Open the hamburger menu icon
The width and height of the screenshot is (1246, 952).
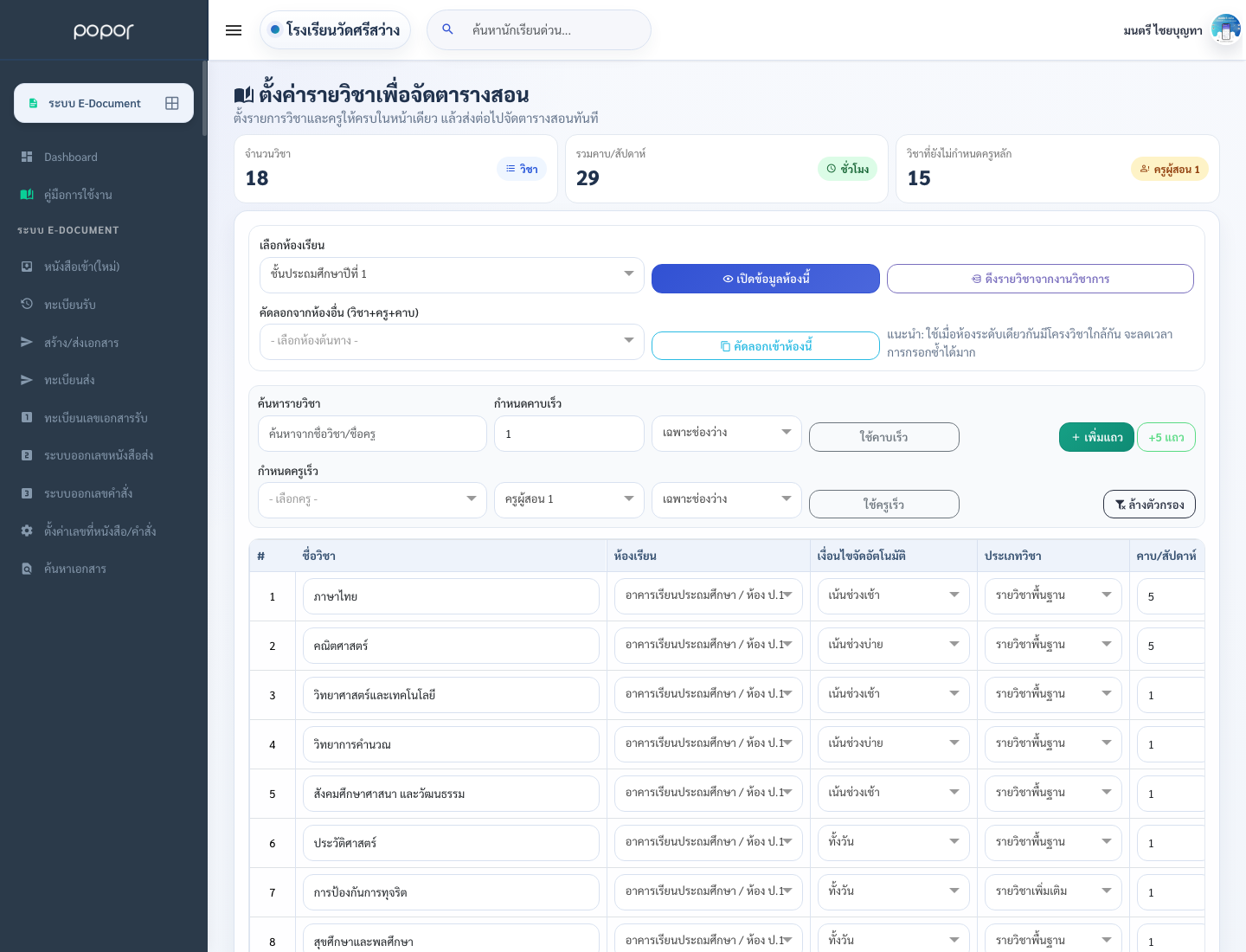point(234,30)
